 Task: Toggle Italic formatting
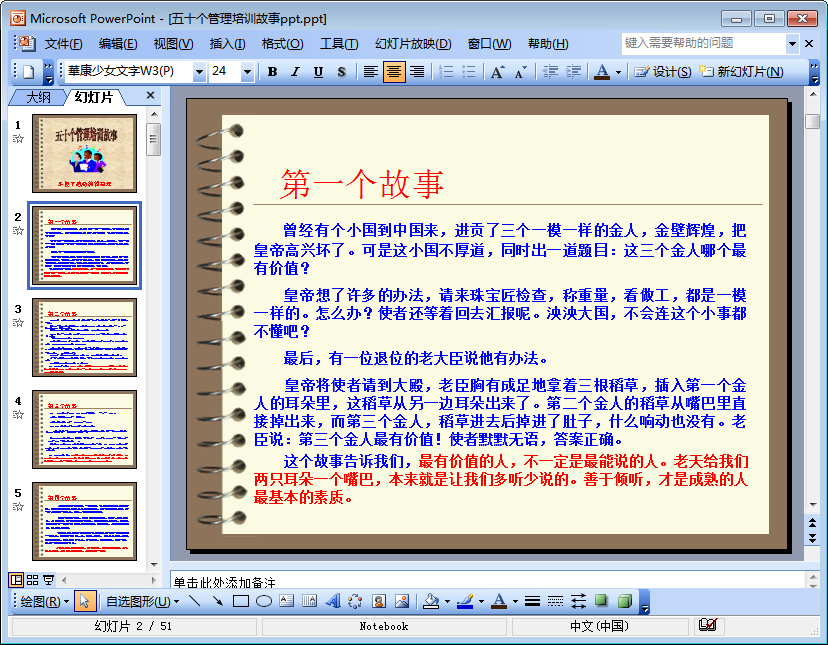pyautogui.click(x=295, y=72)
